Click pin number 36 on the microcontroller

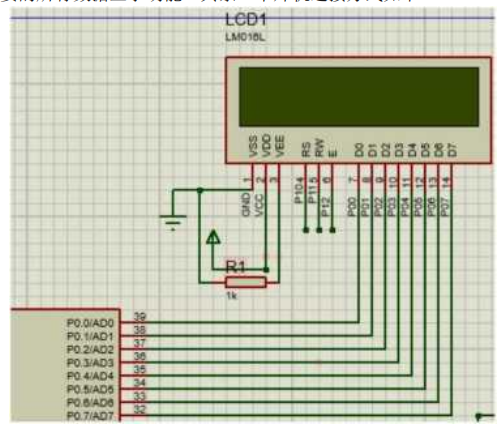[x=140, y=356]
